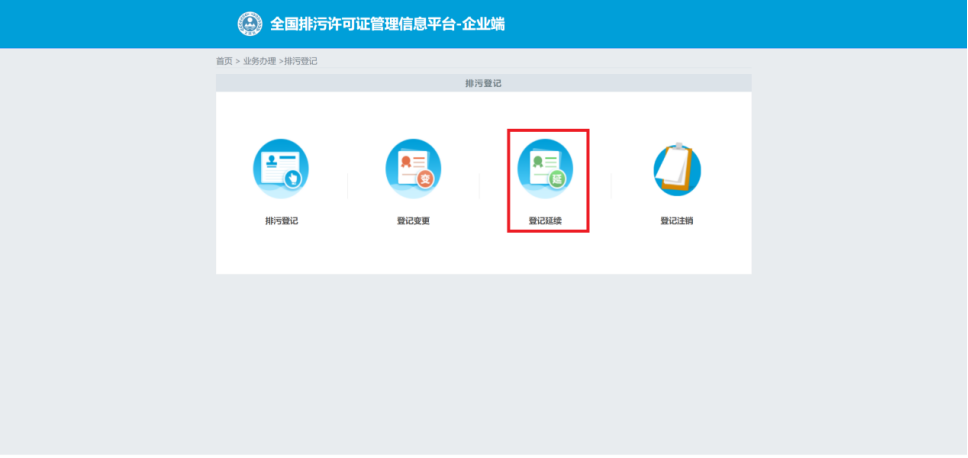Click the orange 变 badge on icon

pyautogui.click(x=425, y=180)
